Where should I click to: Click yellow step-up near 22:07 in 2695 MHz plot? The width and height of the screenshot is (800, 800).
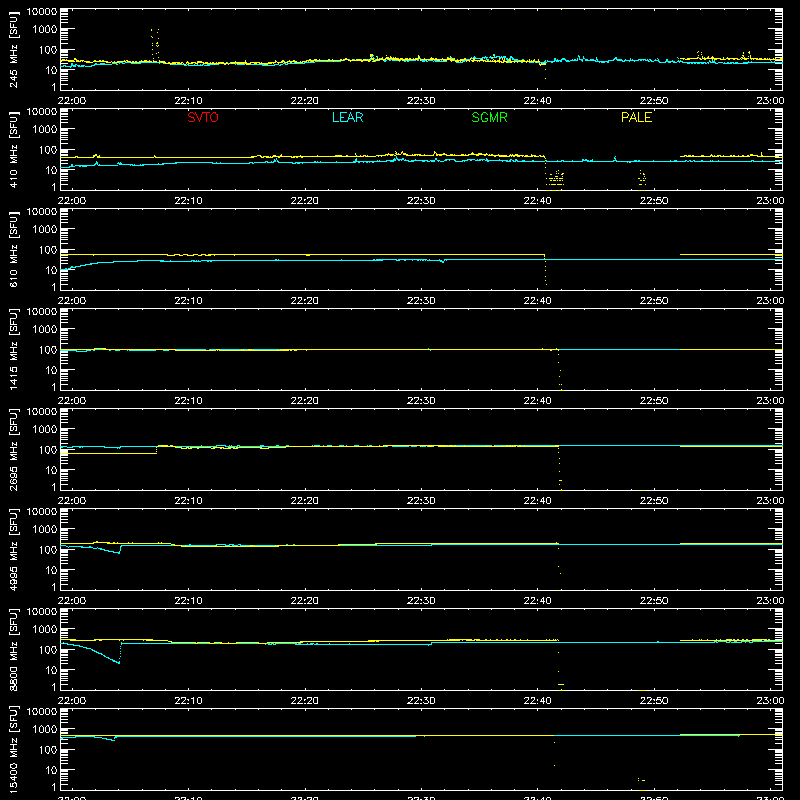[x=157, y=449]
